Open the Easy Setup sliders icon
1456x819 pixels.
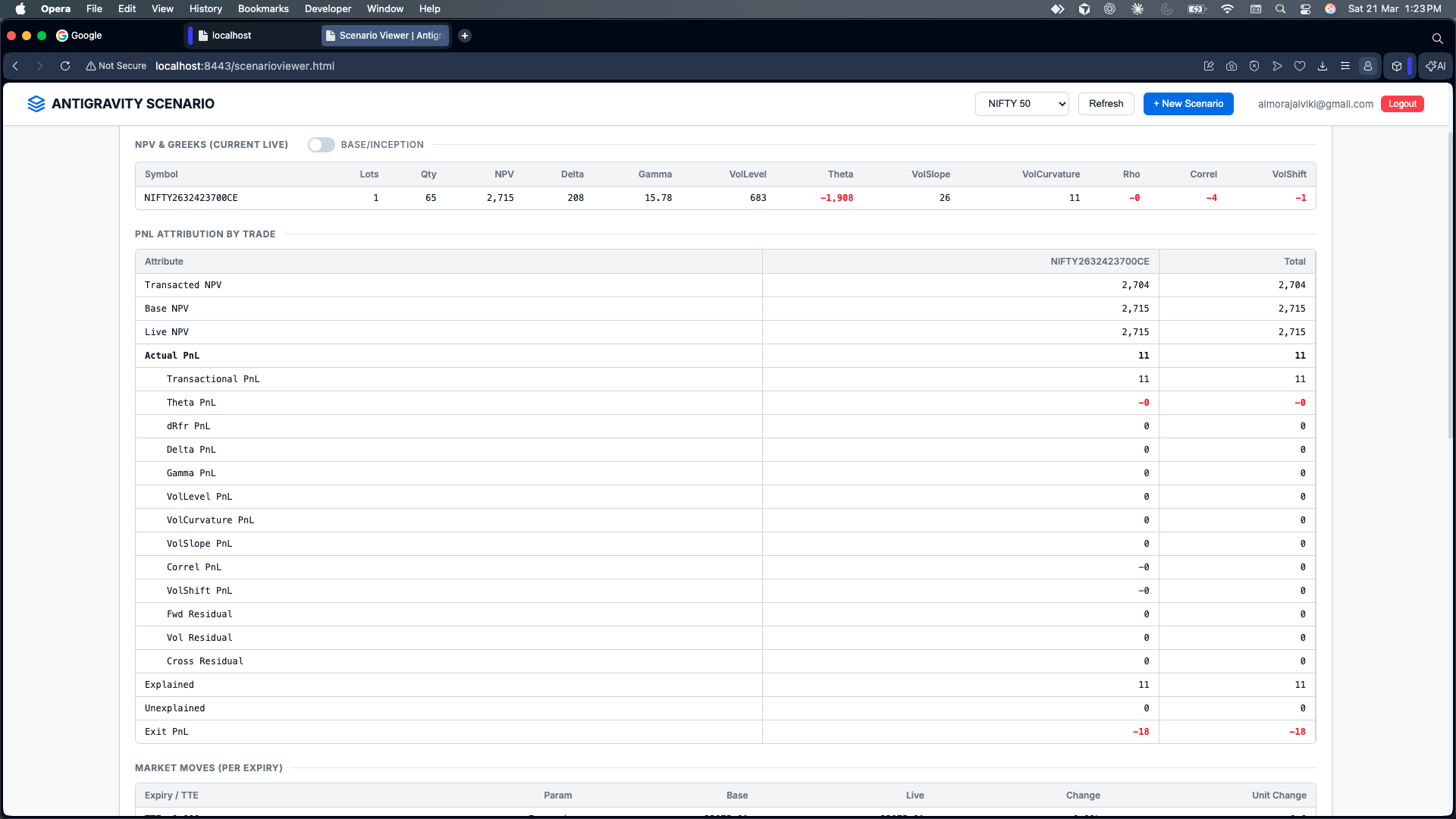[1345, 66]
